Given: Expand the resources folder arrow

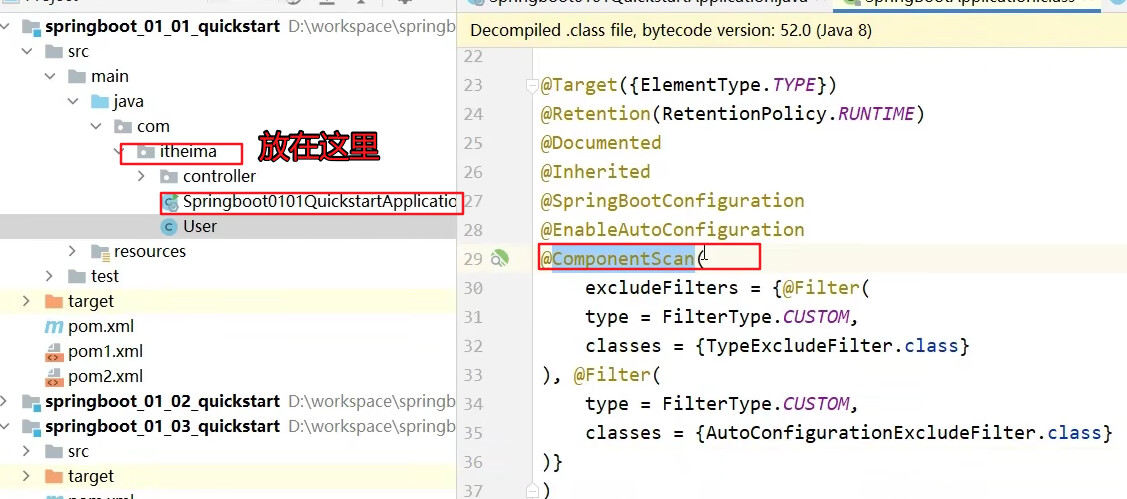Looking at the screenshot, I should (x=73, y=251).
